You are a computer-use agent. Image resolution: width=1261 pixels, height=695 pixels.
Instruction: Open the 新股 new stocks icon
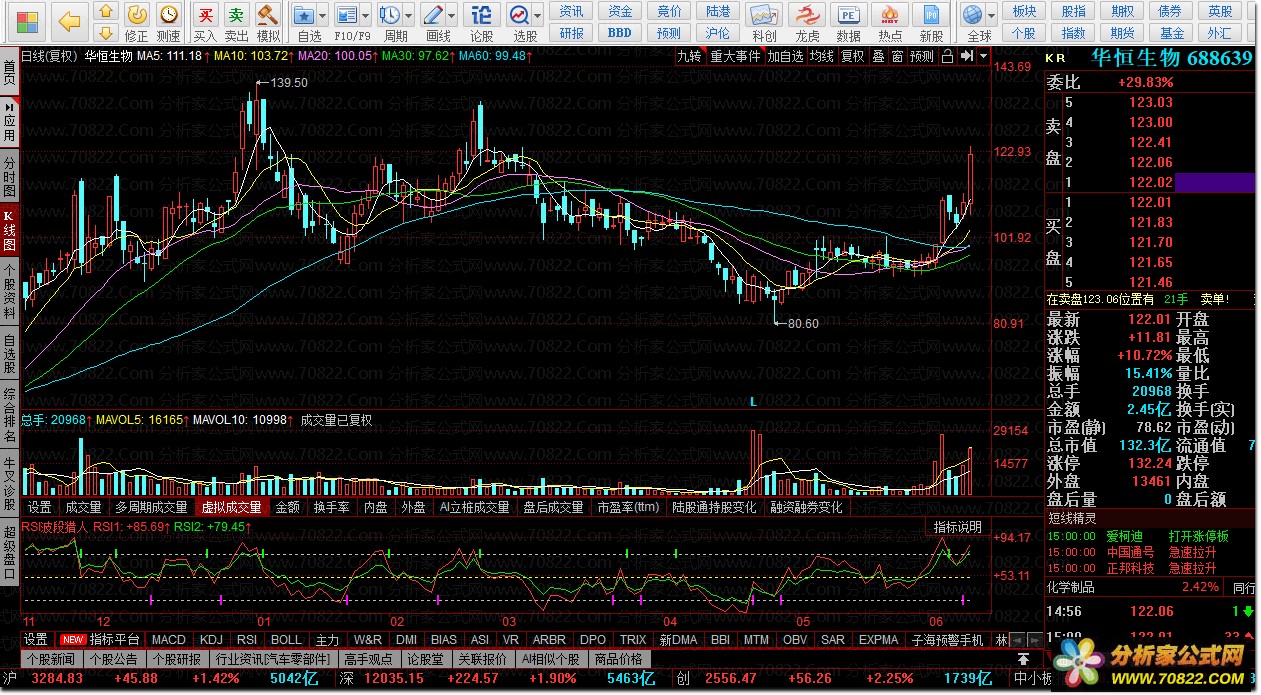point(932,22)
